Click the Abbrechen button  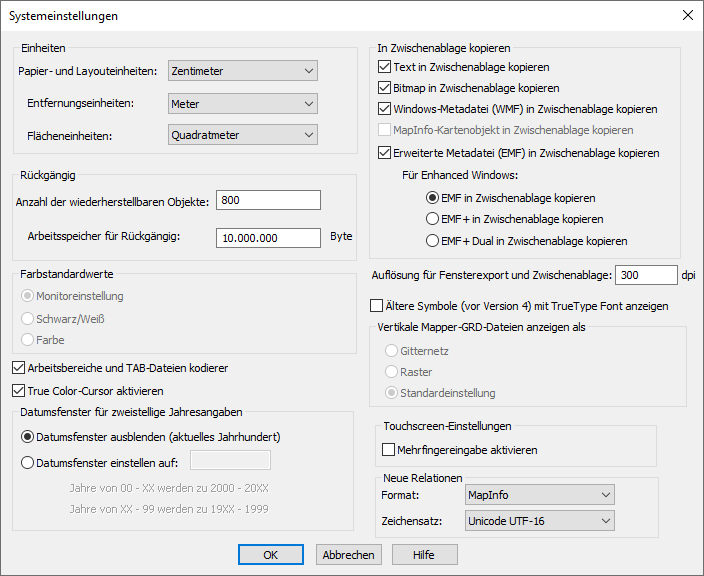tap(349, 555)
